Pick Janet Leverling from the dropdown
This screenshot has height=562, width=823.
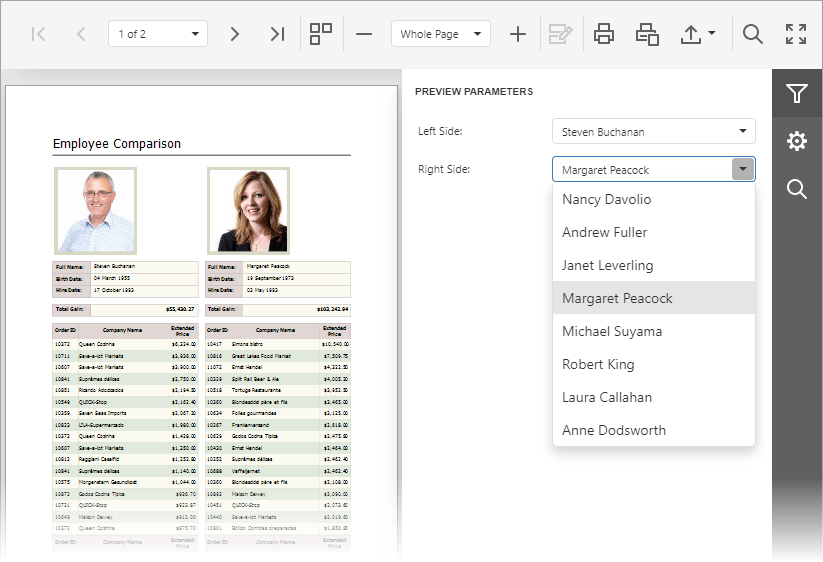[653, 266]
